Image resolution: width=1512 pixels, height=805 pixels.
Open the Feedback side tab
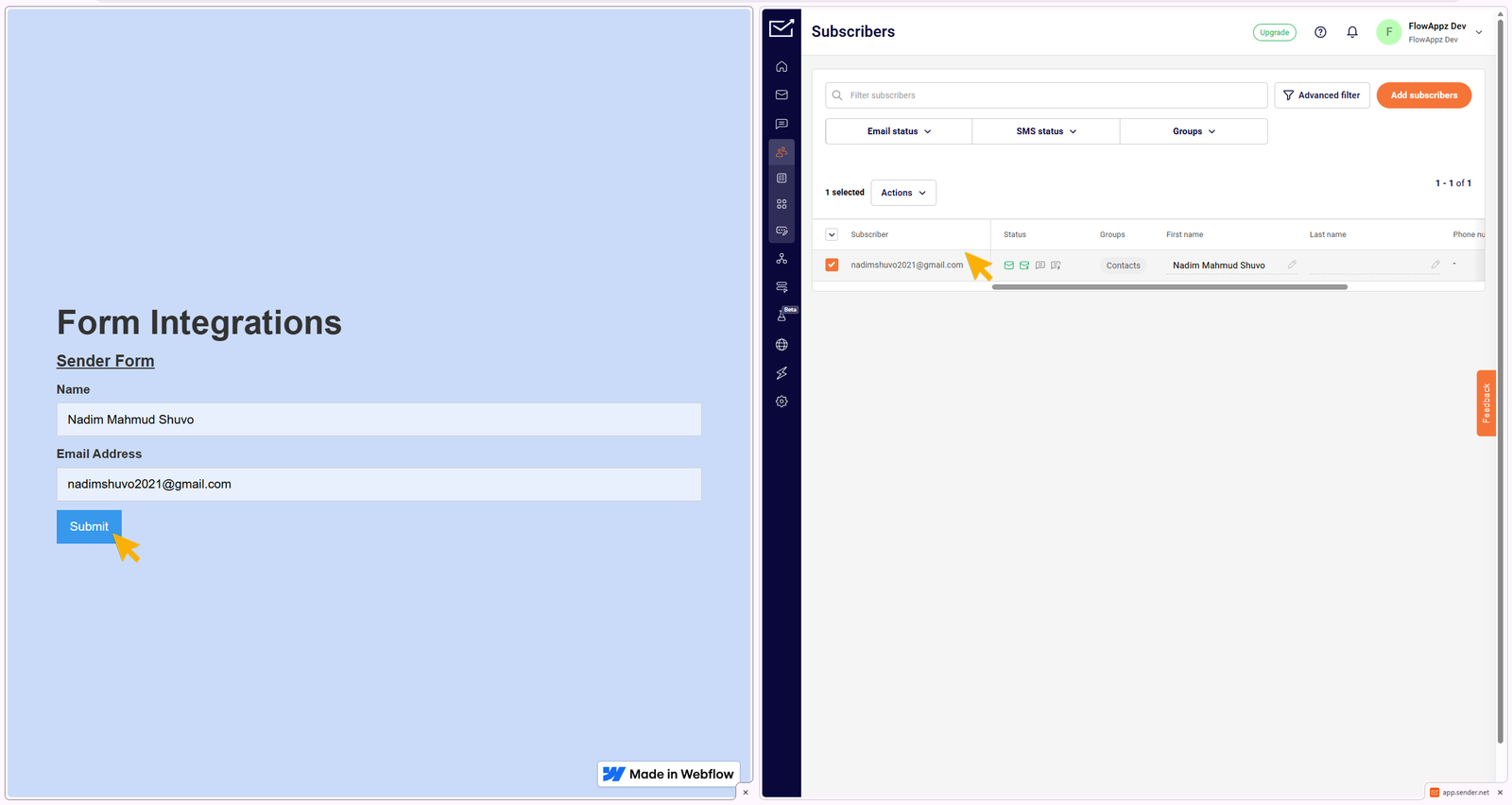(x=1486, y=402)
